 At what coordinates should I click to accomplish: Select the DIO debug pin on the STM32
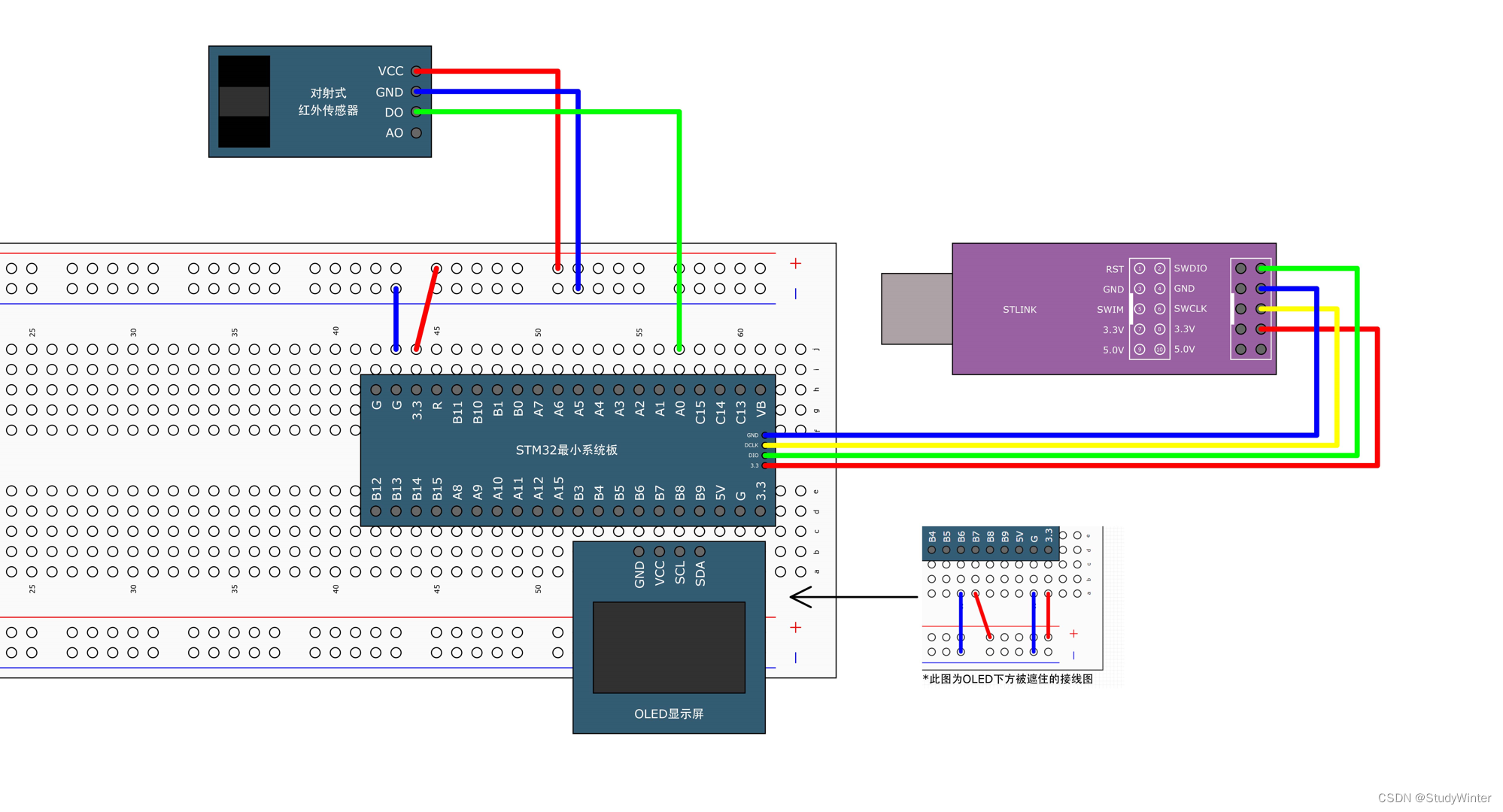click(765, 456)
